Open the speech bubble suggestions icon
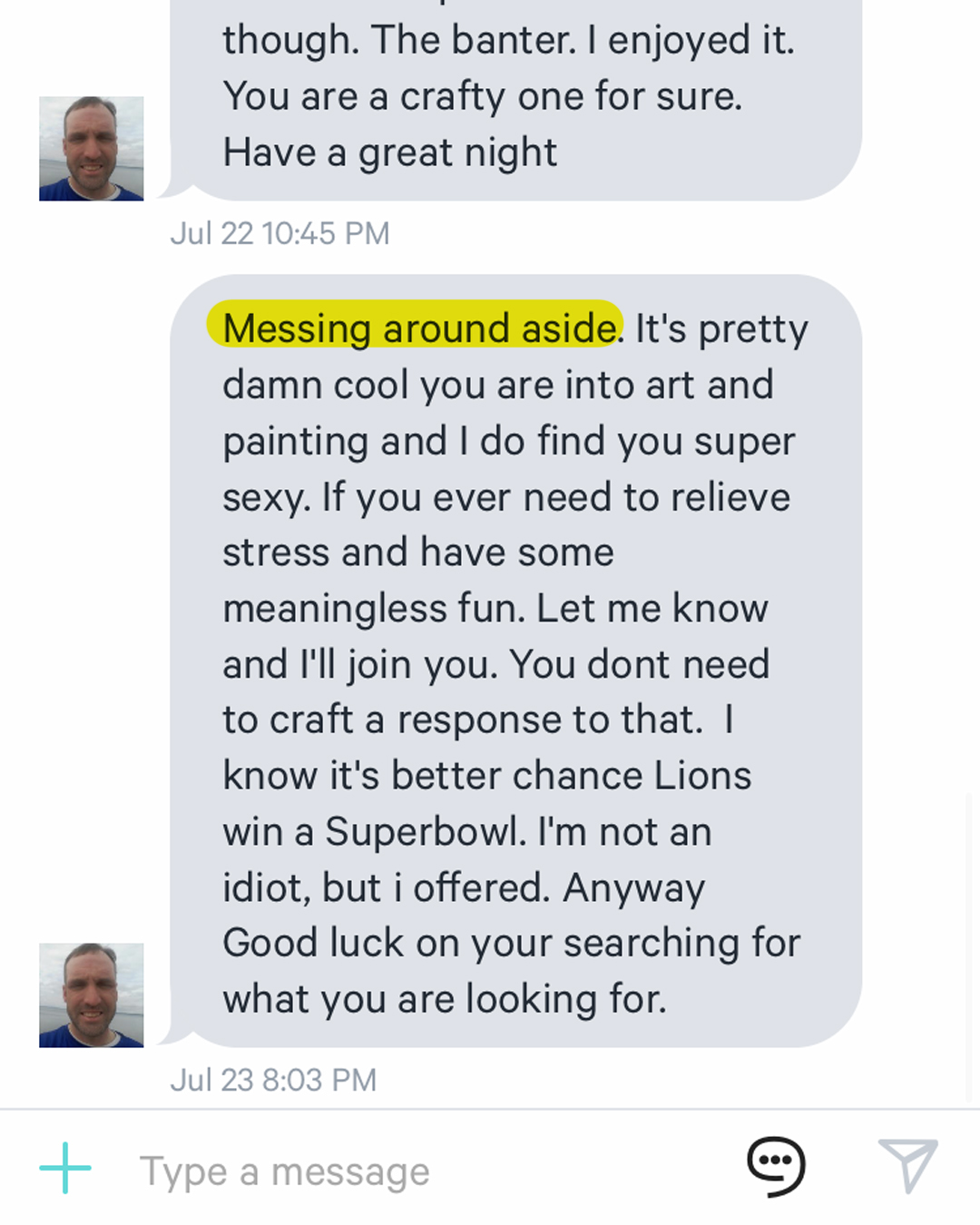The width and height of the screenshot is (980, 1225). (x=776, y=1166)
